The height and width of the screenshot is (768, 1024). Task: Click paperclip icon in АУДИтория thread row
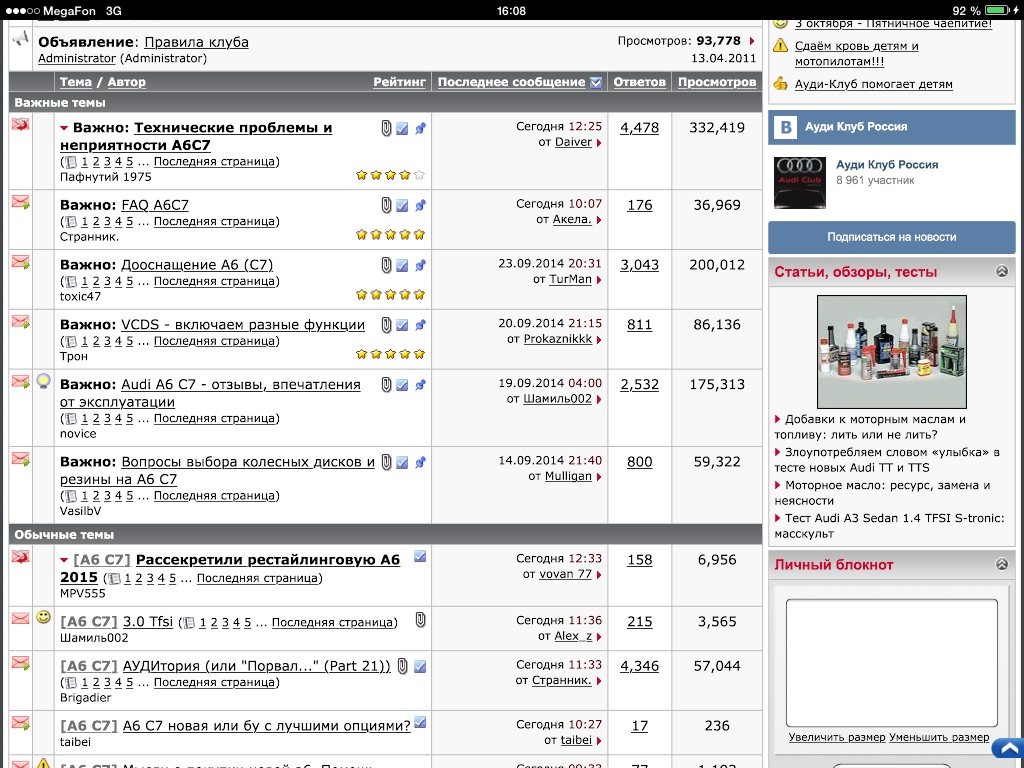coord(403,666)
